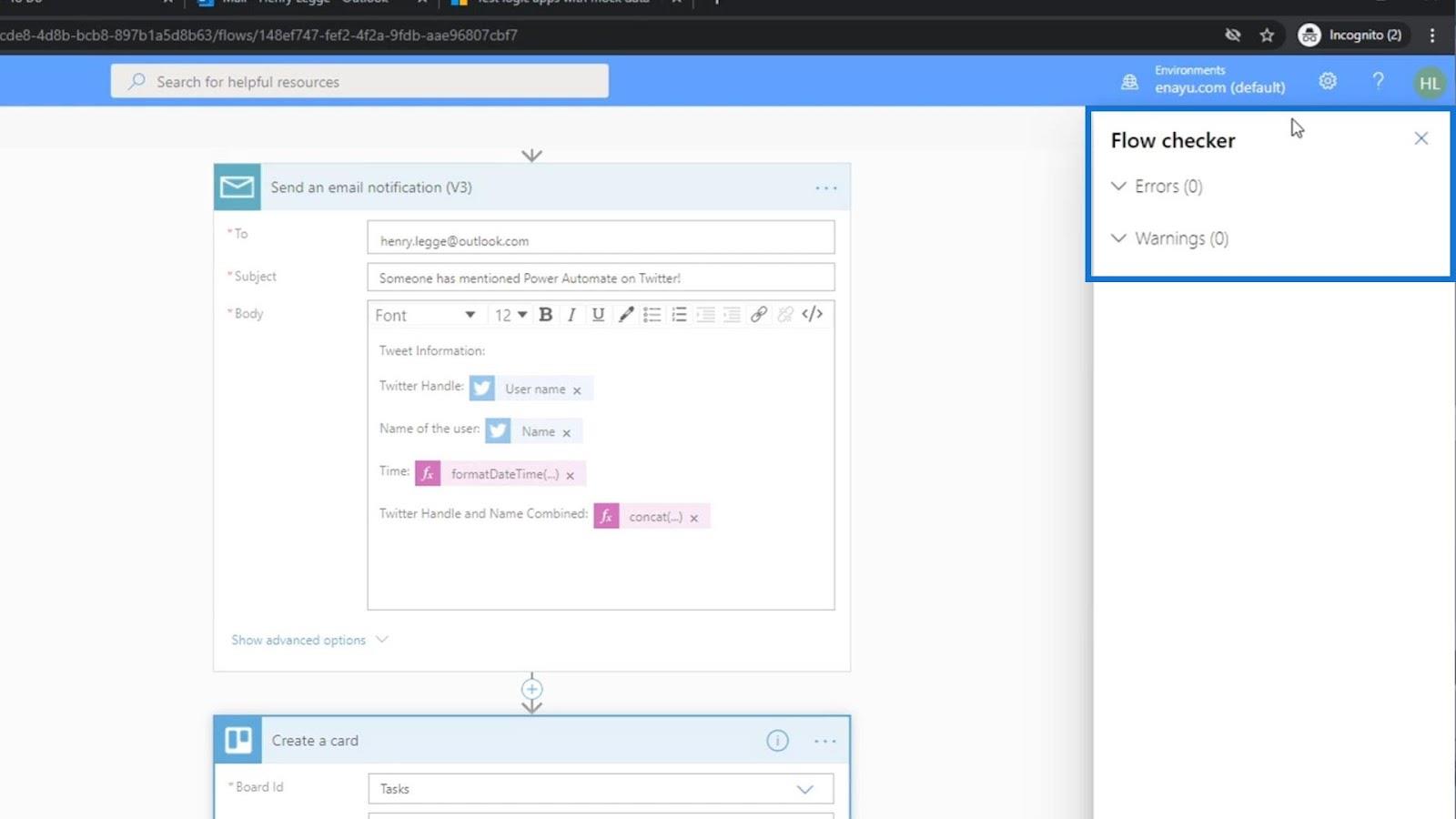
Task: Open the HL account avatar menu
Action: pyautogui.click(x=1430, y=83)
